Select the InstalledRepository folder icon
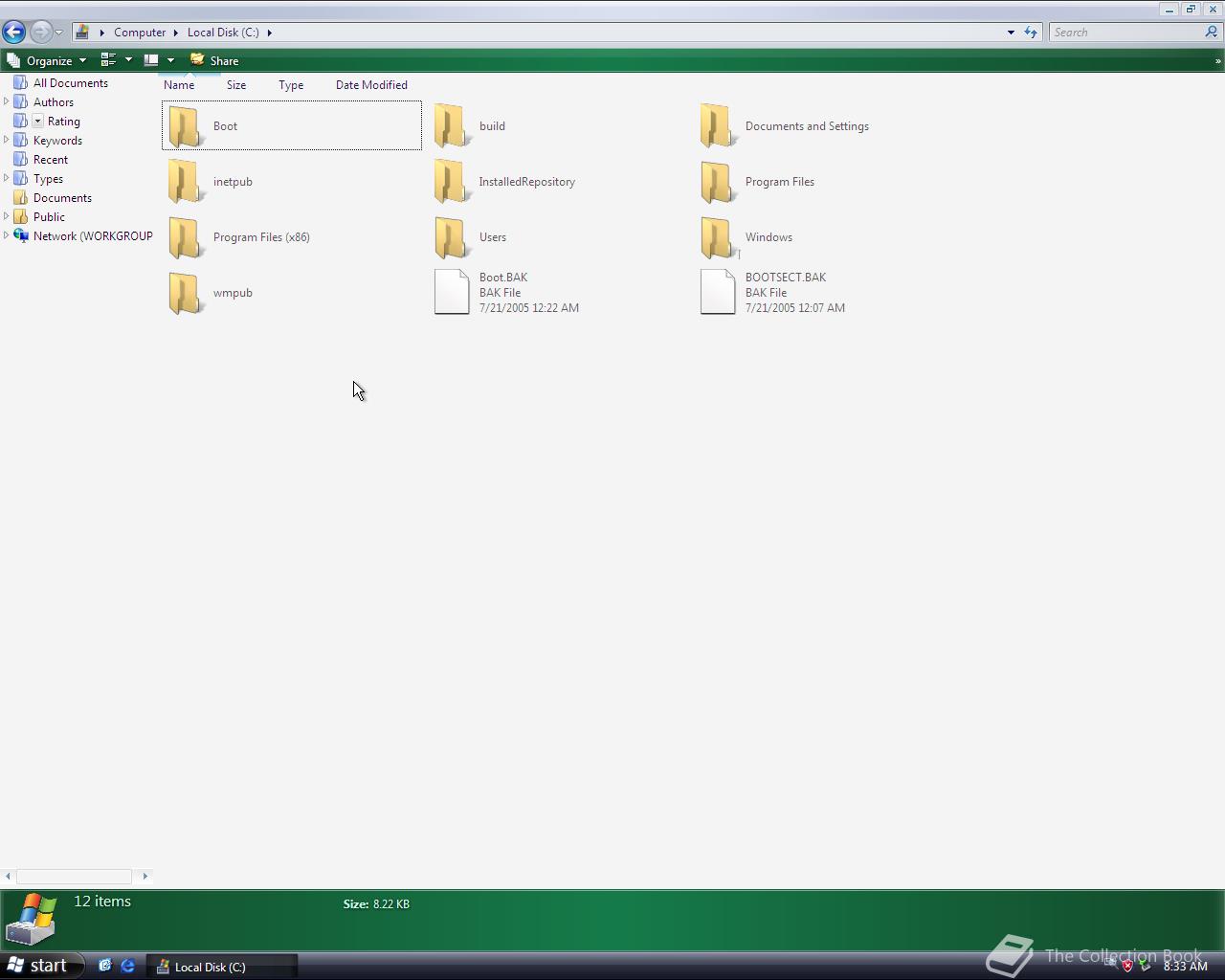The width and height of the screenshot is (1225, 980). (451, 182)
